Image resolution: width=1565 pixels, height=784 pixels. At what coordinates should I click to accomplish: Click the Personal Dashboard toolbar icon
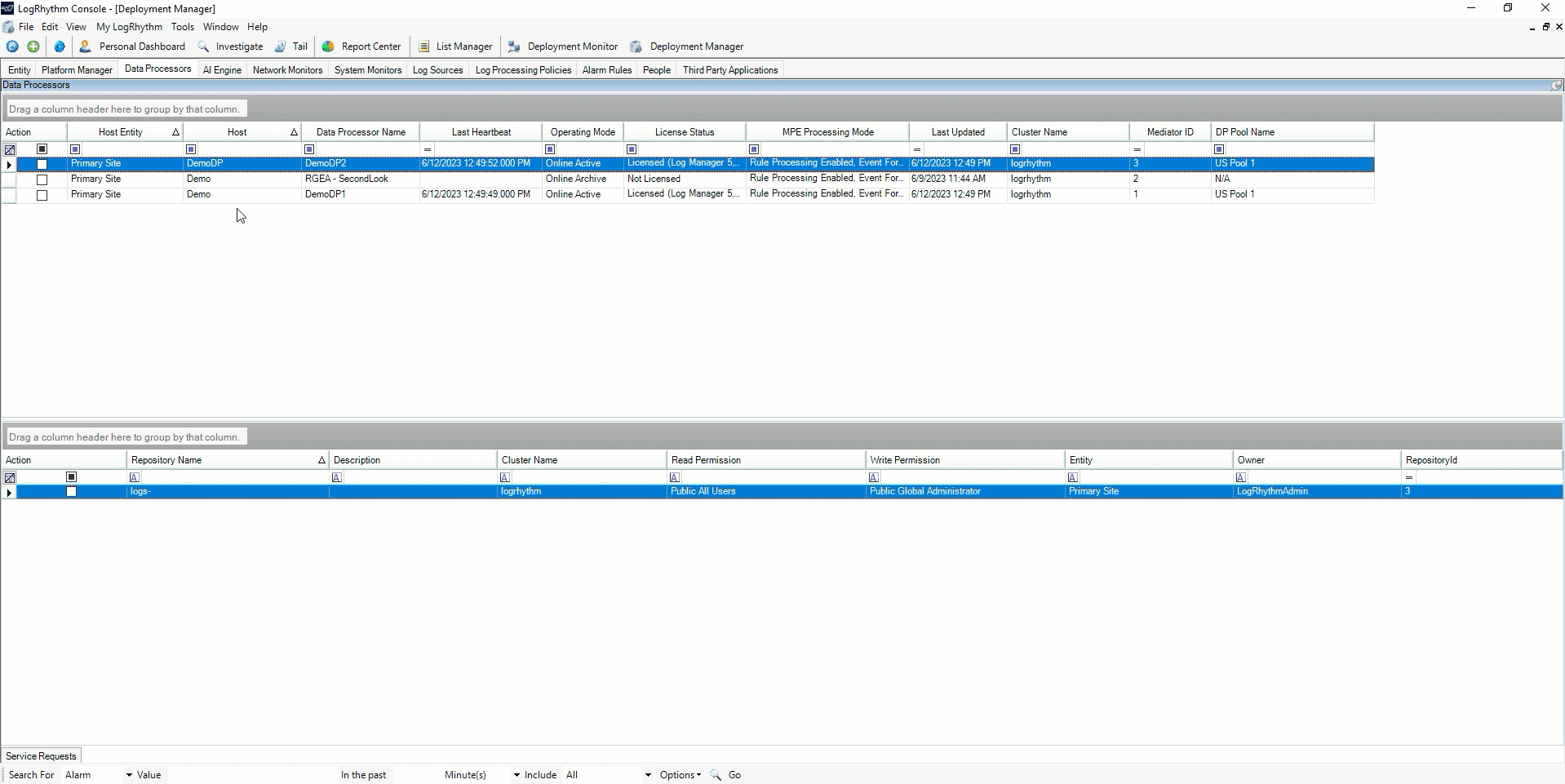point(86,47)
